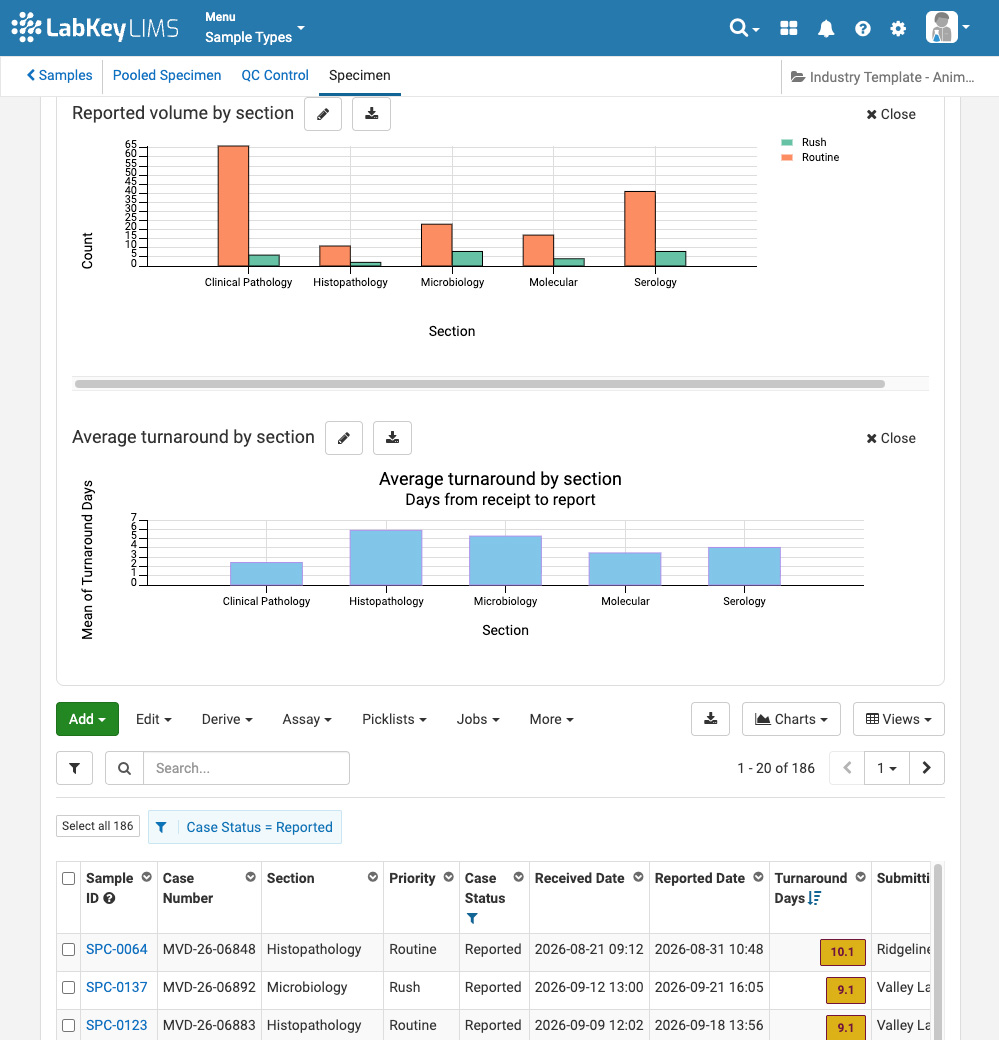Close the Average turnaround by section chart
This screenshot has width=999, height=1040.
click(x=890, y=438)
